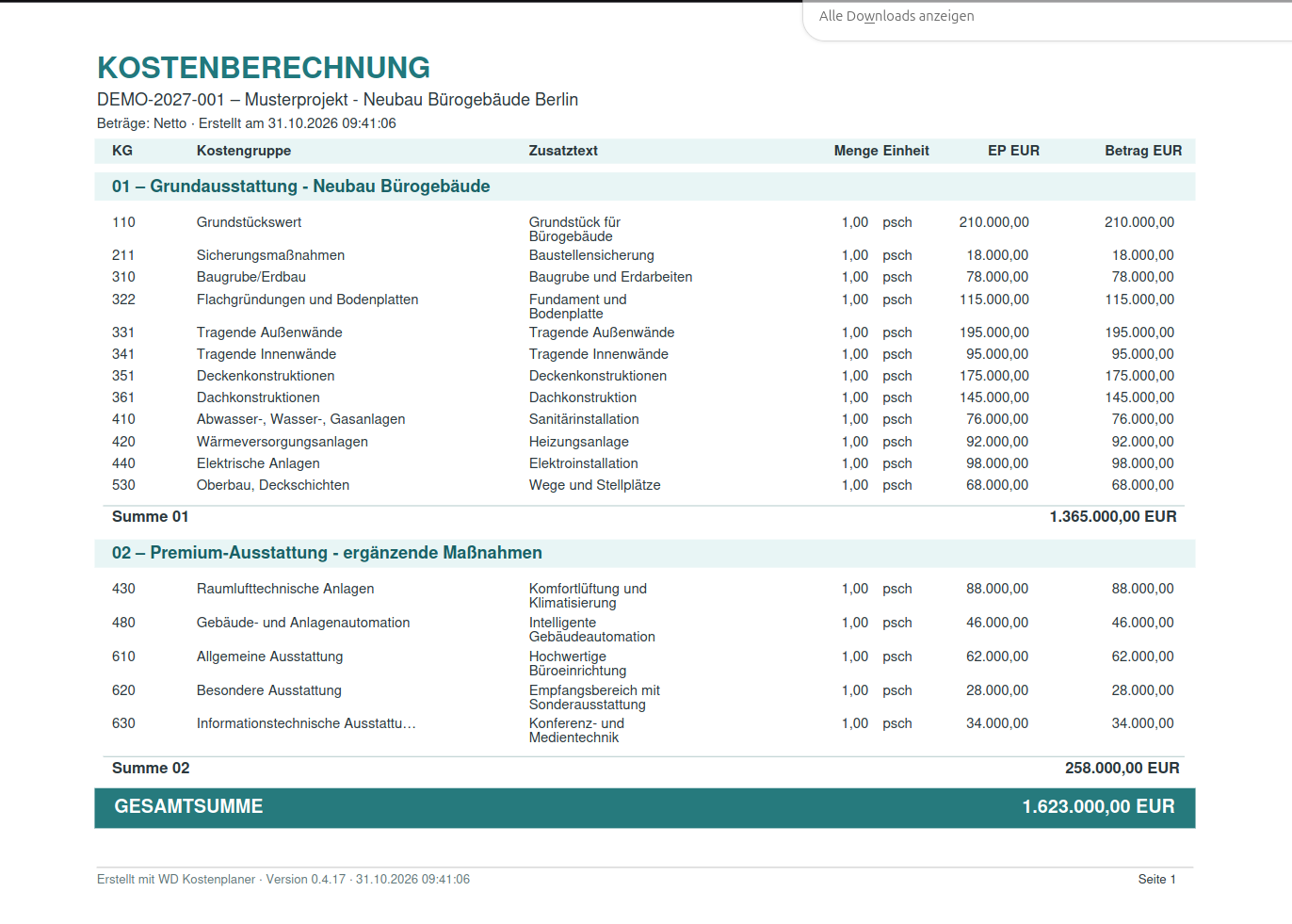This screenshot has width=1292, height=924.
Task: Click the 'Sicherungsmaßnahmen' row label
Action: click(x=271, y=255)
